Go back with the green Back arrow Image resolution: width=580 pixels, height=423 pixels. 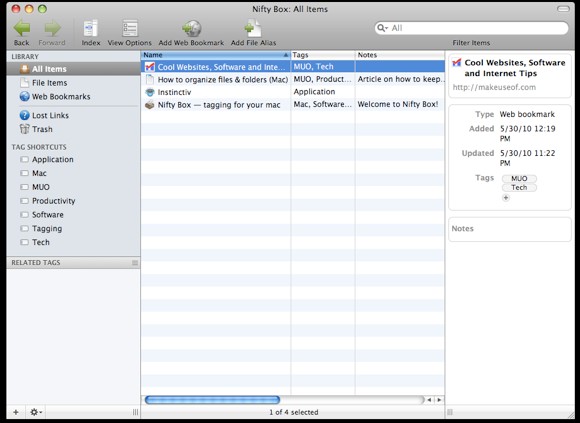[21, 28]
